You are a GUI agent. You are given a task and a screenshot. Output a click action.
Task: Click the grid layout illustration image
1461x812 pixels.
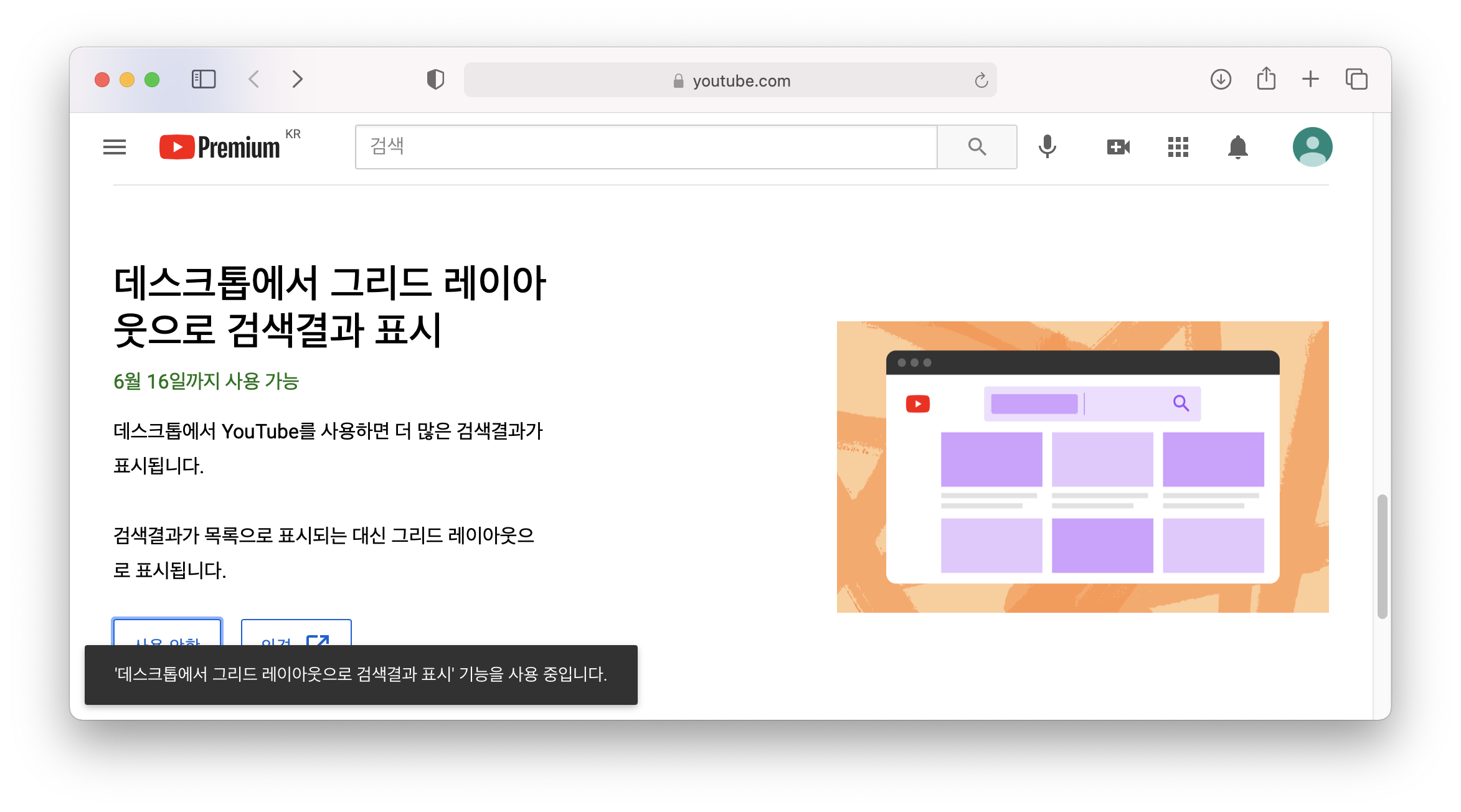(x=1082, y=466)
